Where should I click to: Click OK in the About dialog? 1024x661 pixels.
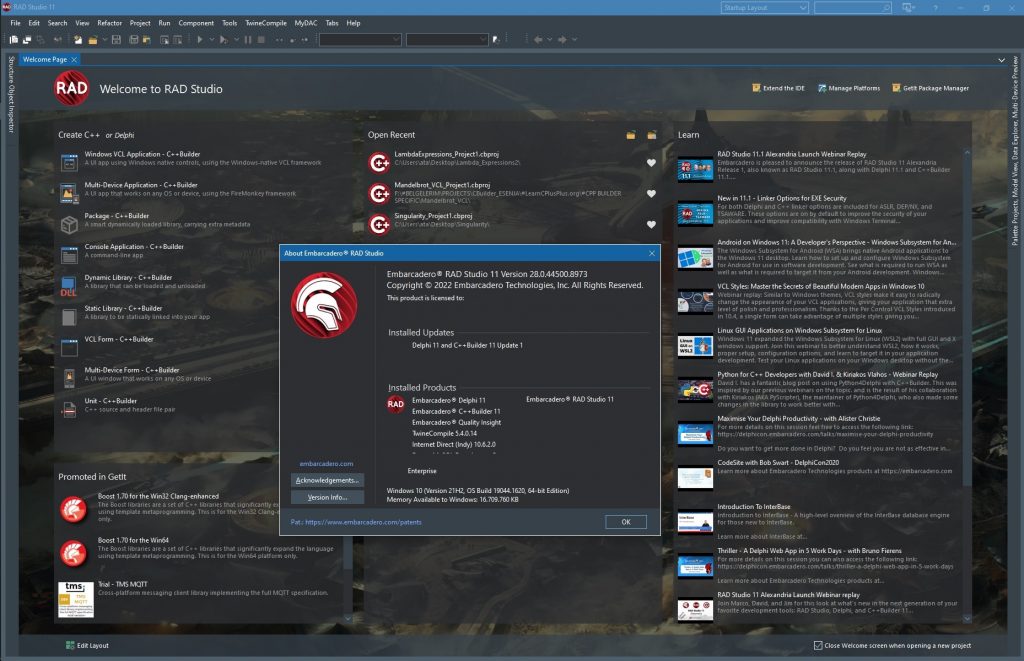click(x=626, y=522)
